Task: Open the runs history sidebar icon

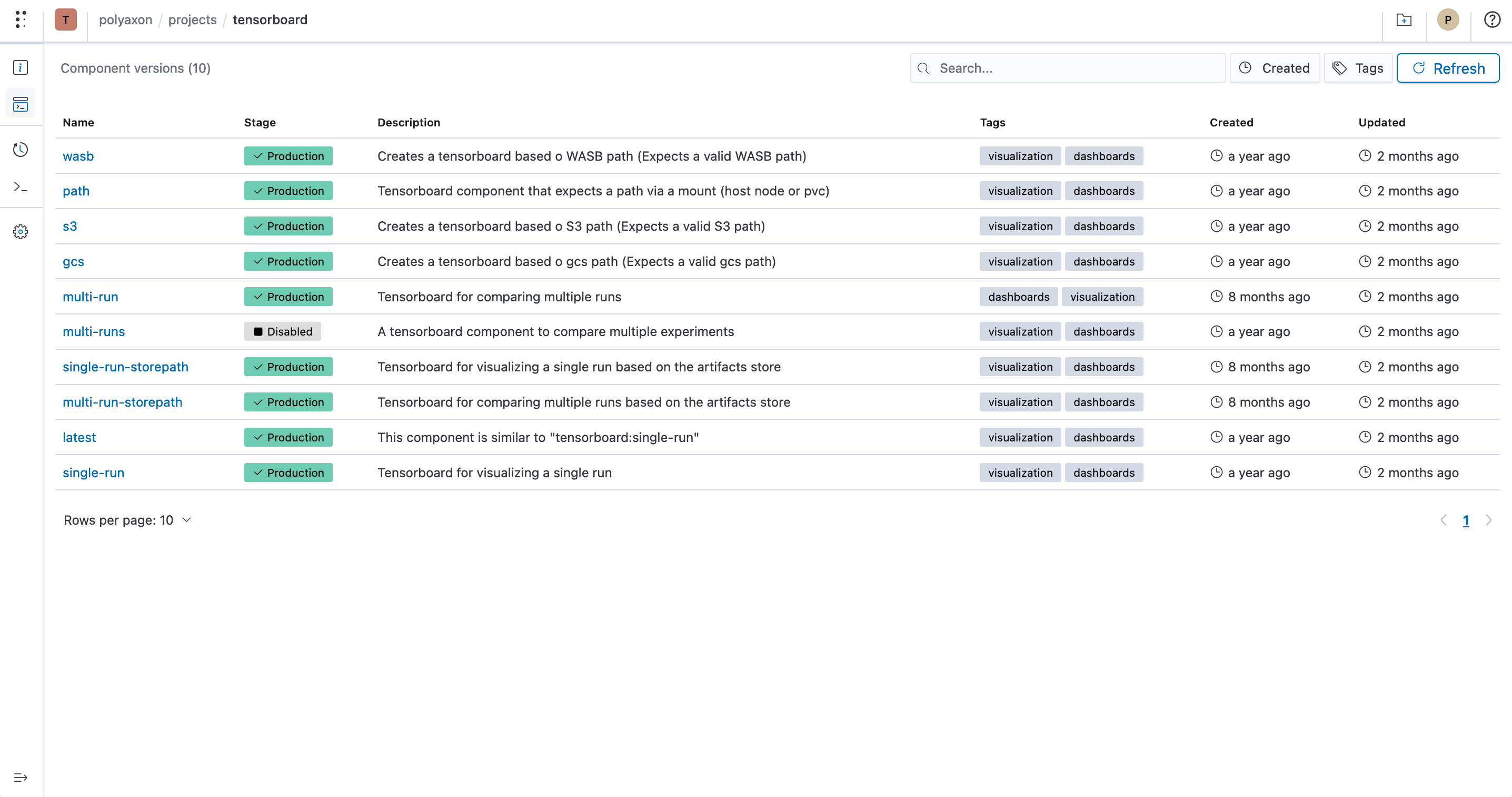Action: click(x=21, y=150)
